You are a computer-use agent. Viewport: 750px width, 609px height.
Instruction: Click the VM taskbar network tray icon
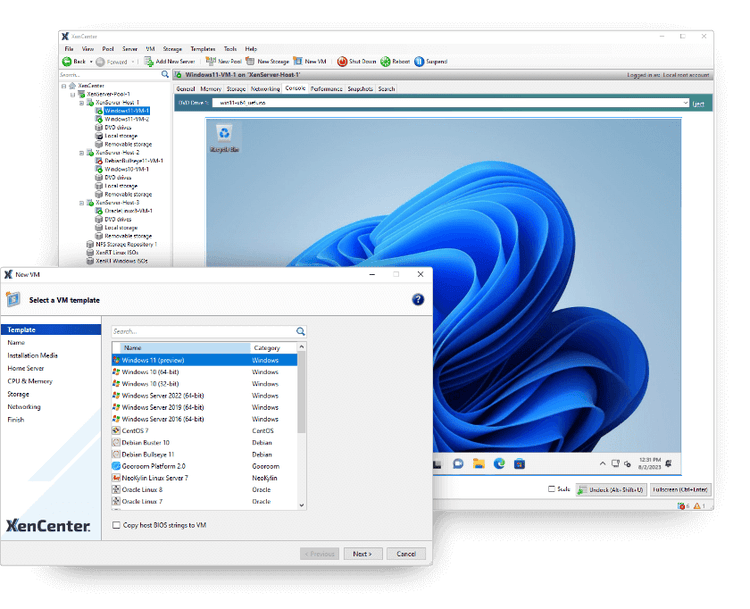pos(616,464)
